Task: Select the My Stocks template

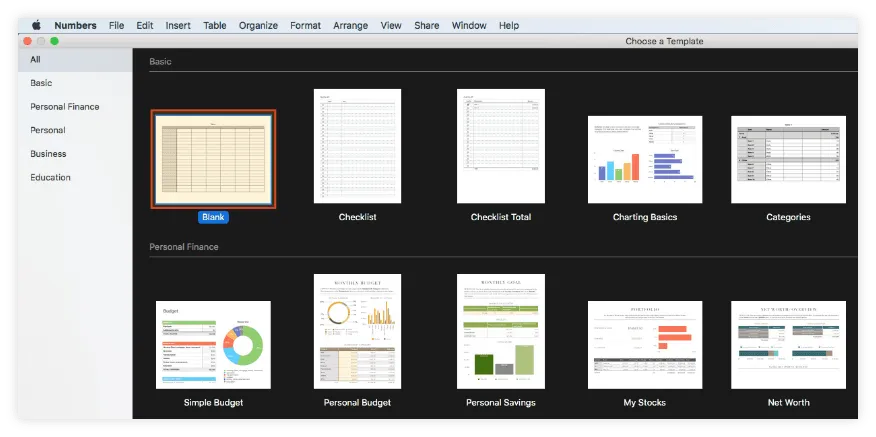Action: click(644, 344)
